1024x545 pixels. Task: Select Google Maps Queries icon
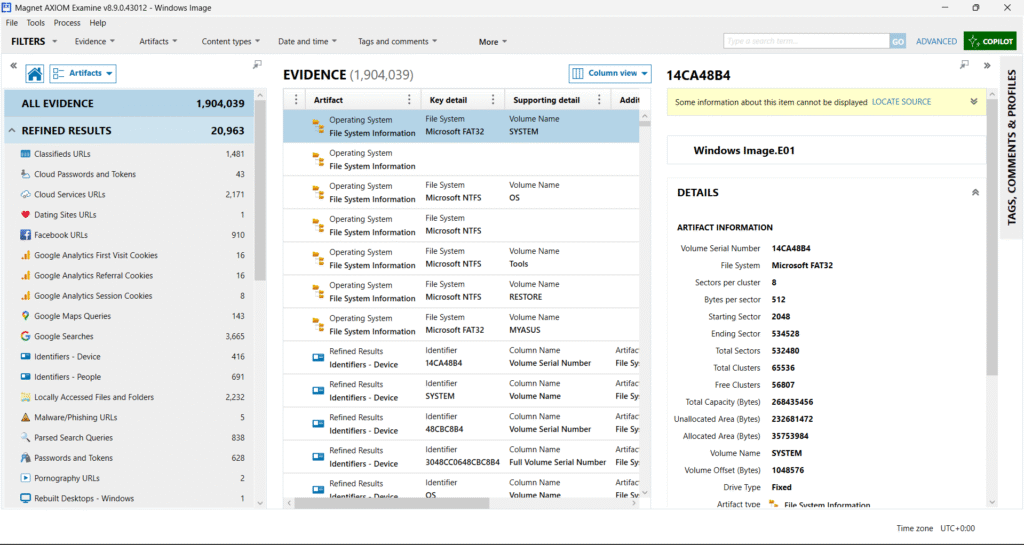(x=25, y=316)
